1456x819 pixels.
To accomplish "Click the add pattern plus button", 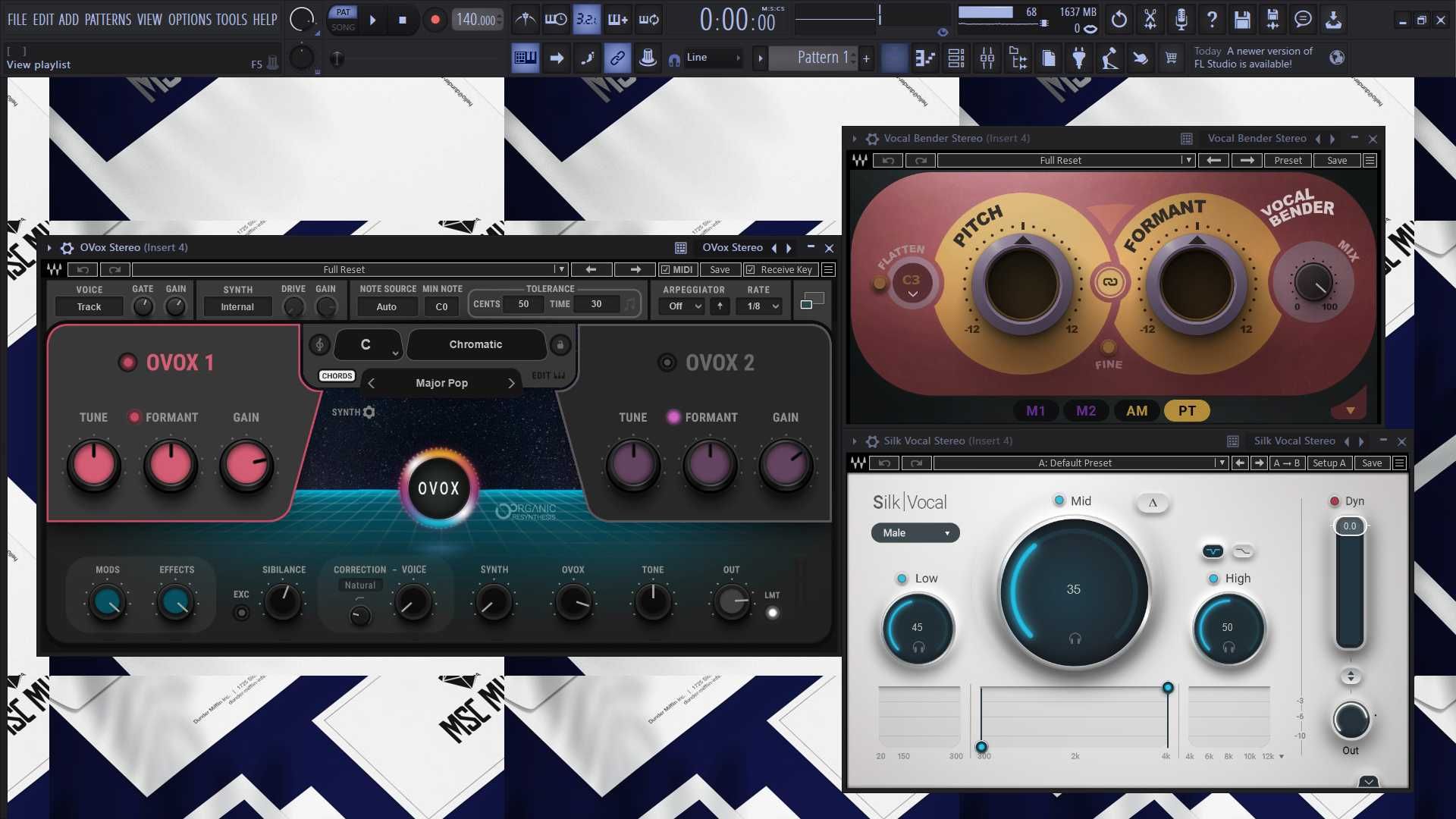I will click(x=866, y=58).
